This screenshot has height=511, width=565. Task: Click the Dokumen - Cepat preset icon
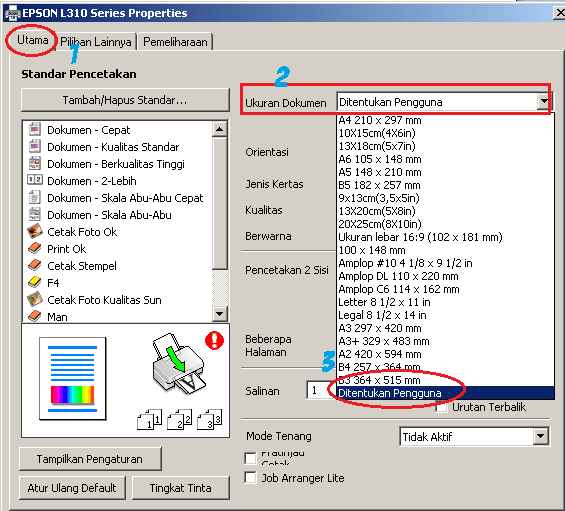tap(35, 129)
